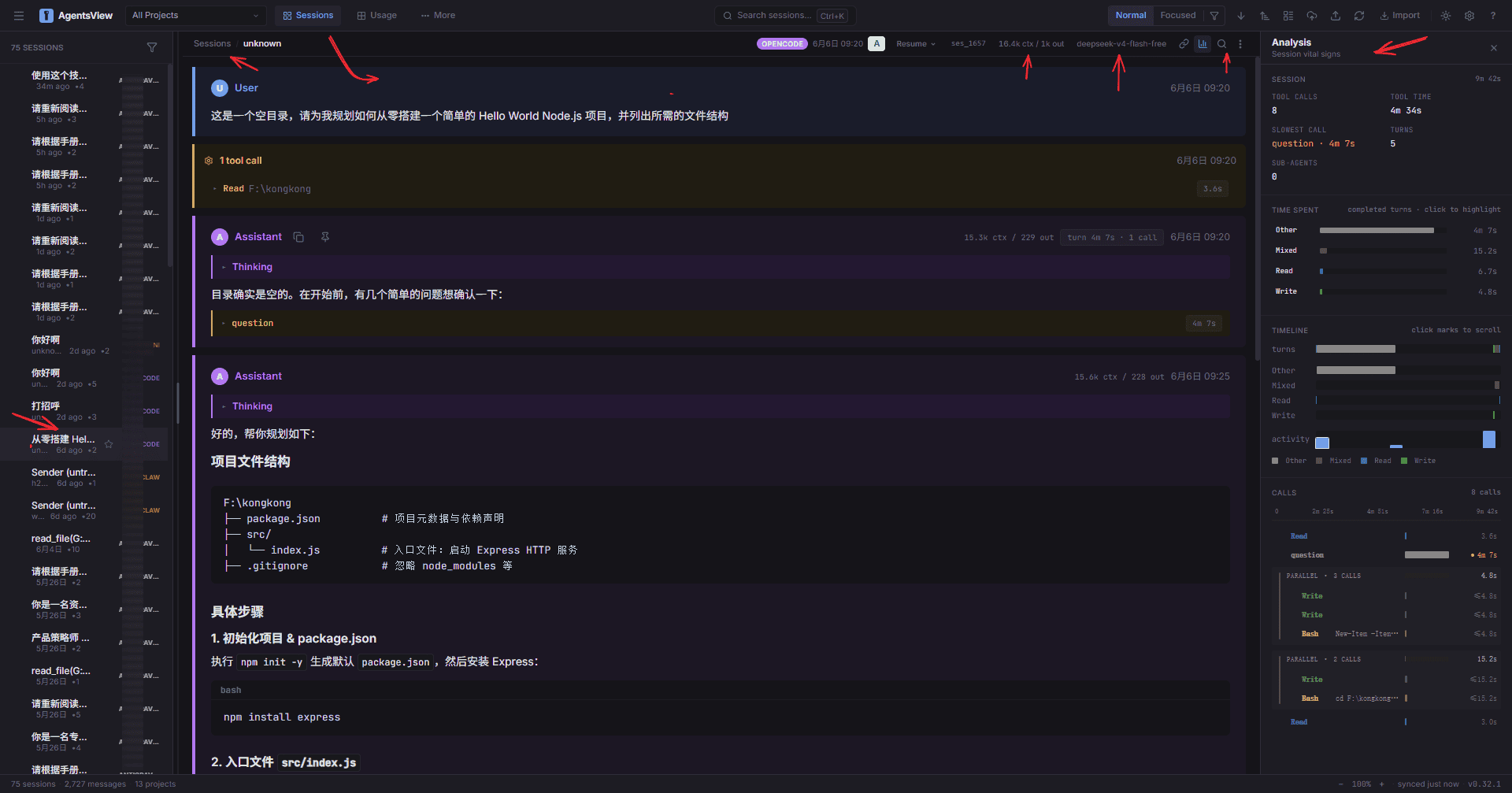Click the zoom out minus in status bar
The height and width of the screenshot is (793, 1512).
(1341, 784)
